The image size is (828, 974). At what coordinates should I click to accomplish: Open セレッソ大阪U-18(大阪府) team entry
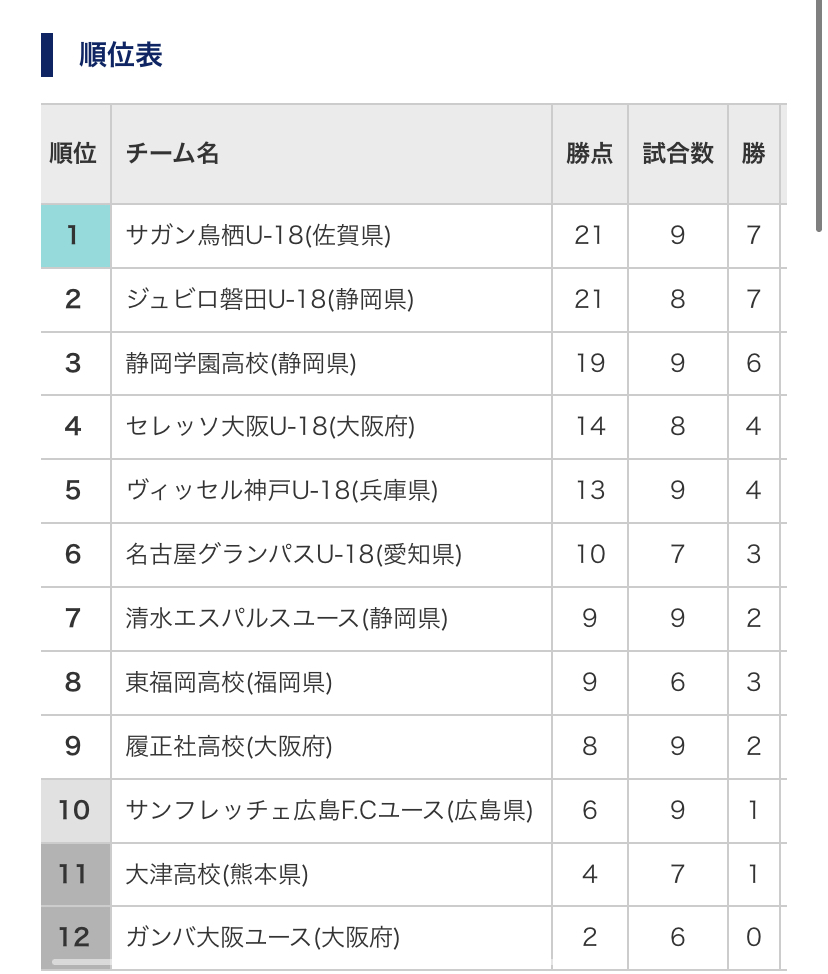coord(270,427)
